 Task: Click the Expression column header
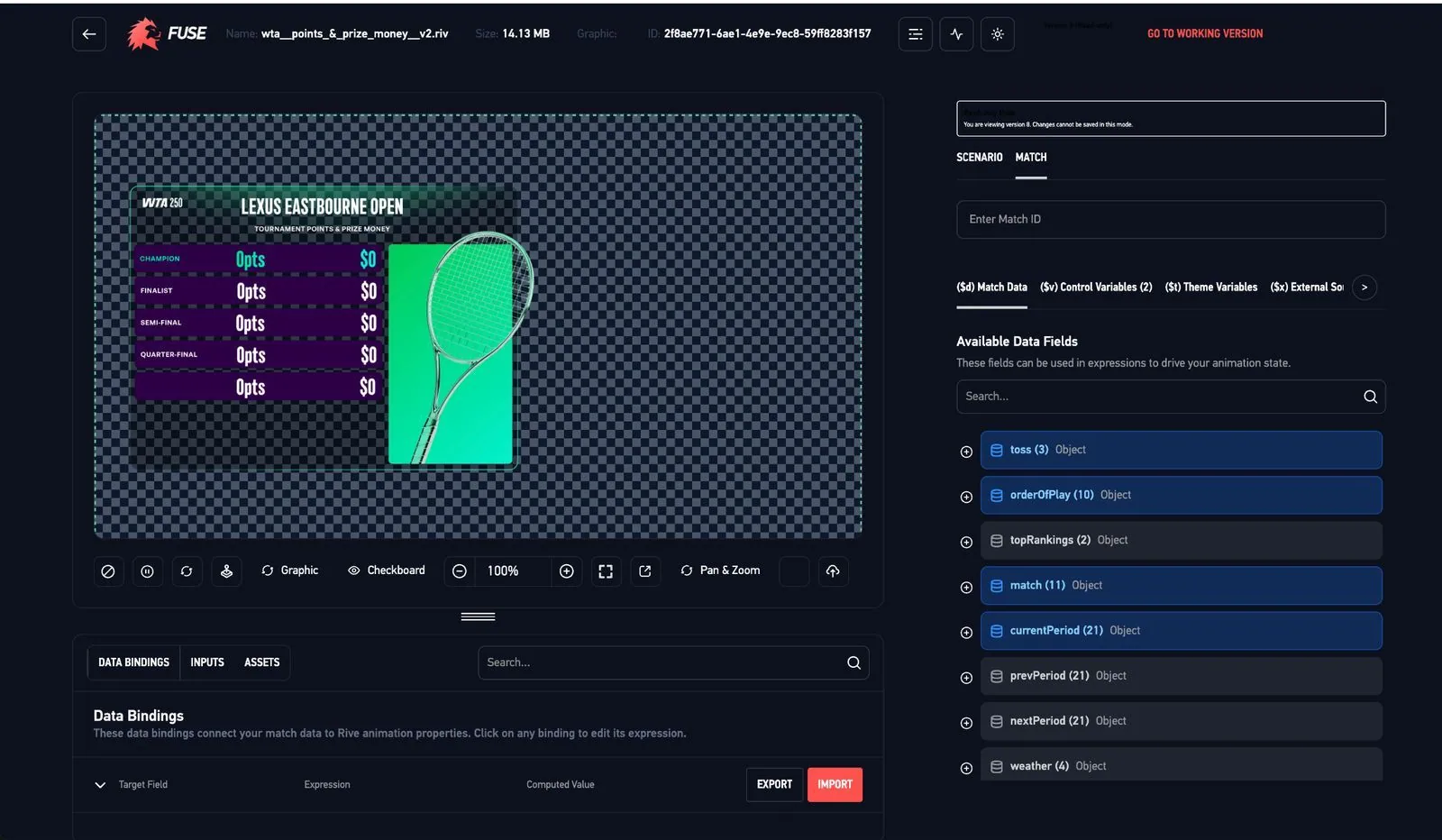click(x=327, y=785)
